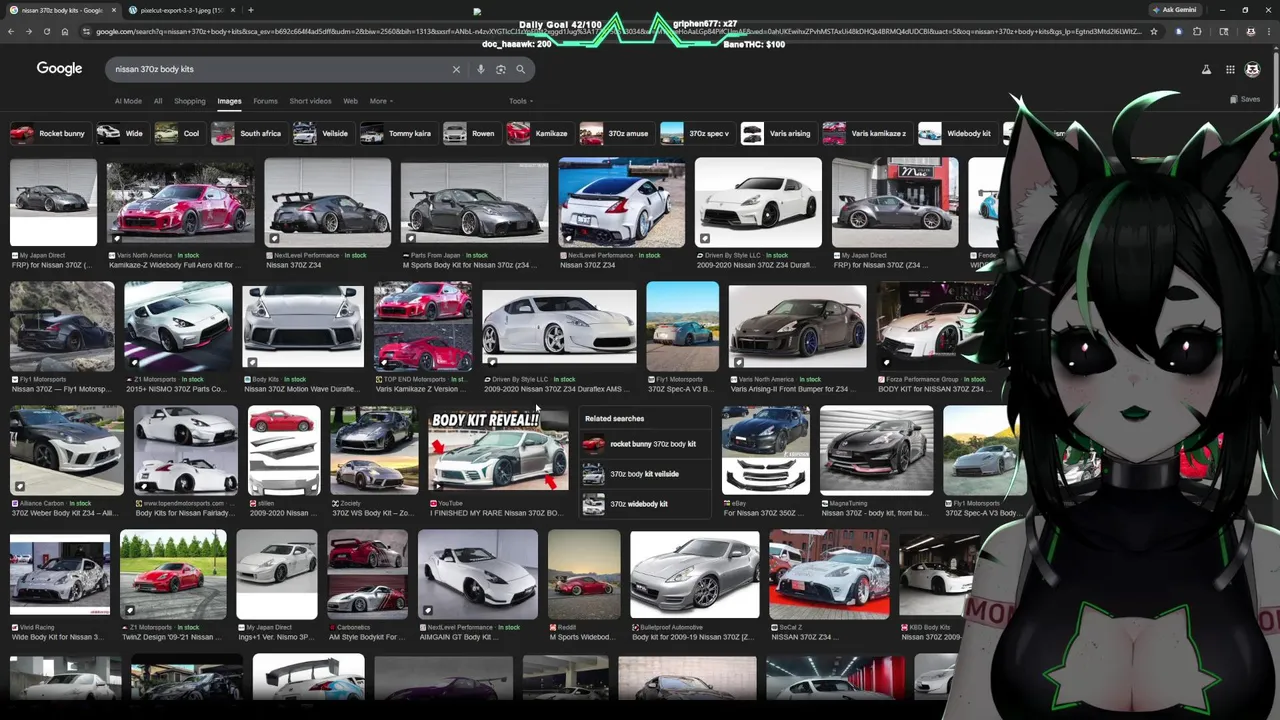The height and width of the screenshot is (720, 1280).
Task: Open the Motion Wave Duraflex bumper image
Action: tap(303, 326)
